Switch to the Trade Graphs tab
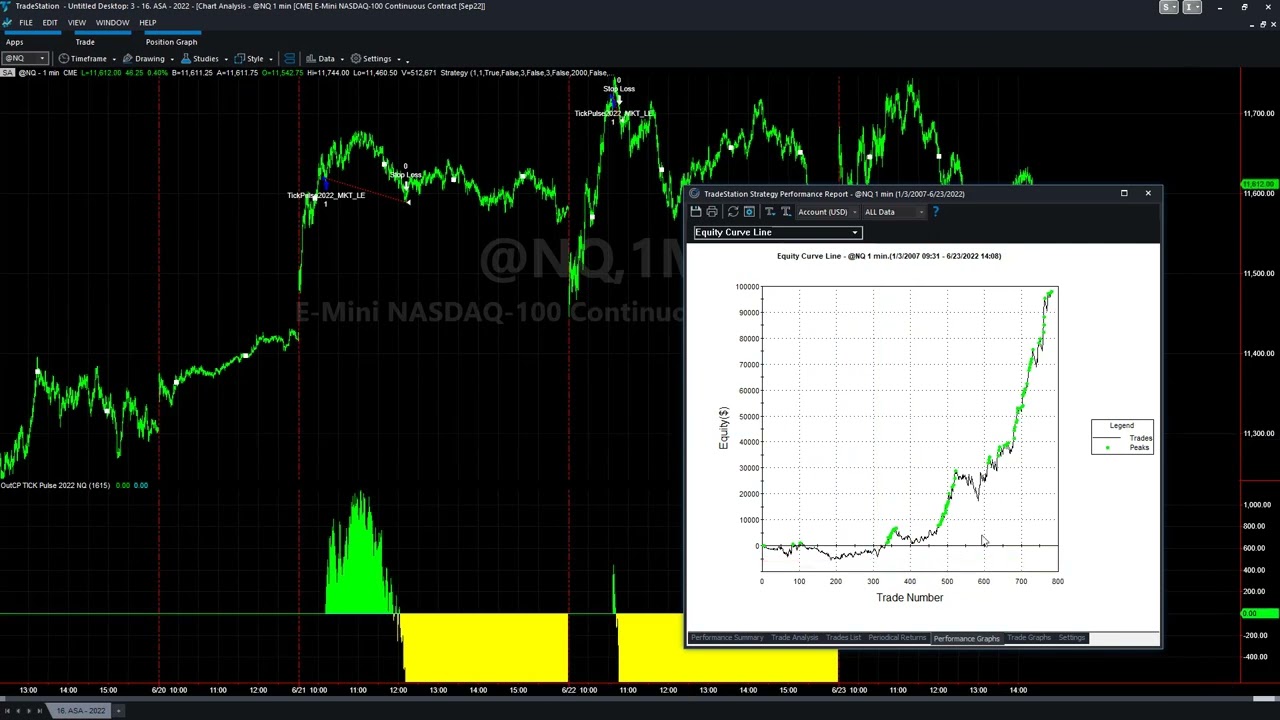This screenshot has width=1280, height=720. point(1029,638)
